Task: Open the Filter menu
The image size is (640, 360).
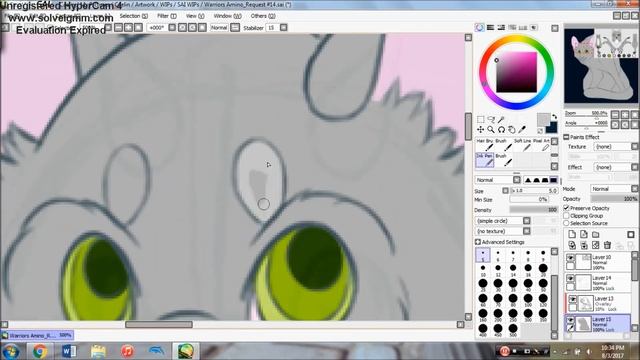Action: click(x=167, y=16)
